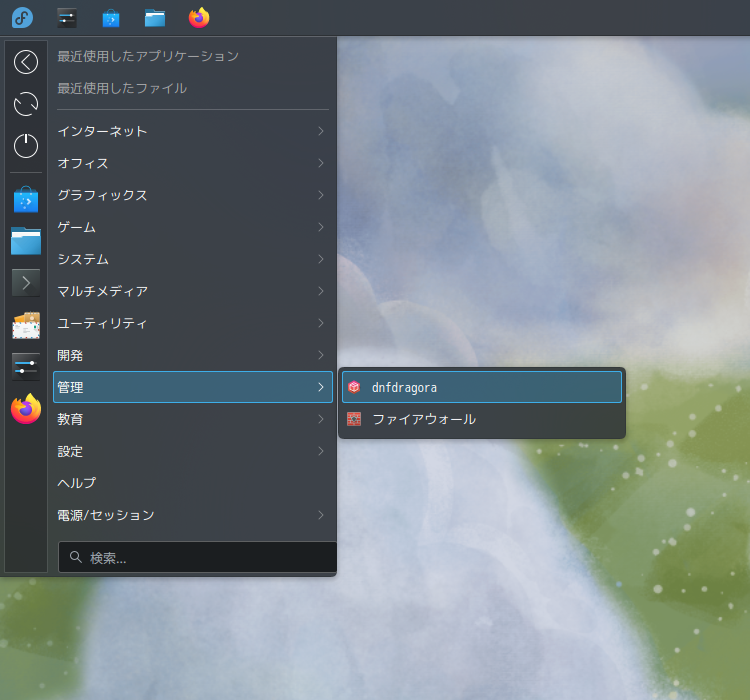Click the back arrow icon in sidebar
750x700 pixels.
coord(26,62)
